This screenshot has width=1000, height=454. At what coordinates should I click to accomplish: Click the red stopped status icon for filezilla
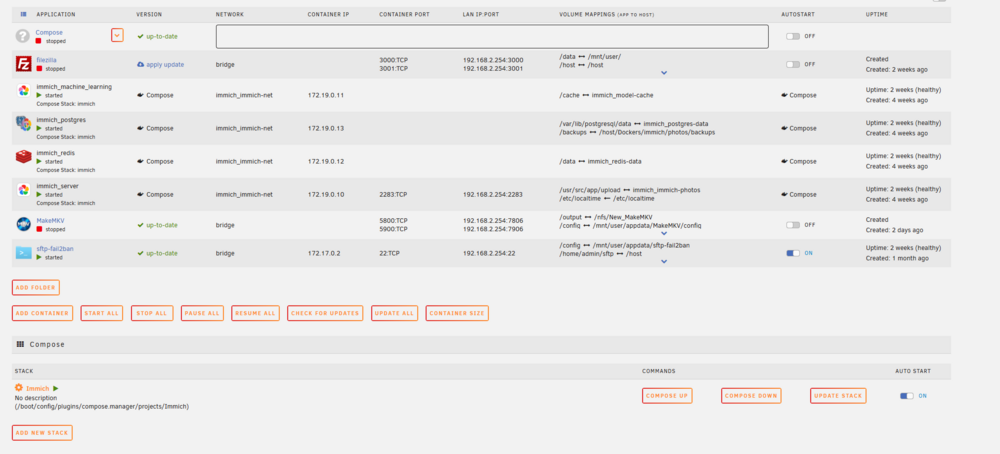click(x=39, y=68)
